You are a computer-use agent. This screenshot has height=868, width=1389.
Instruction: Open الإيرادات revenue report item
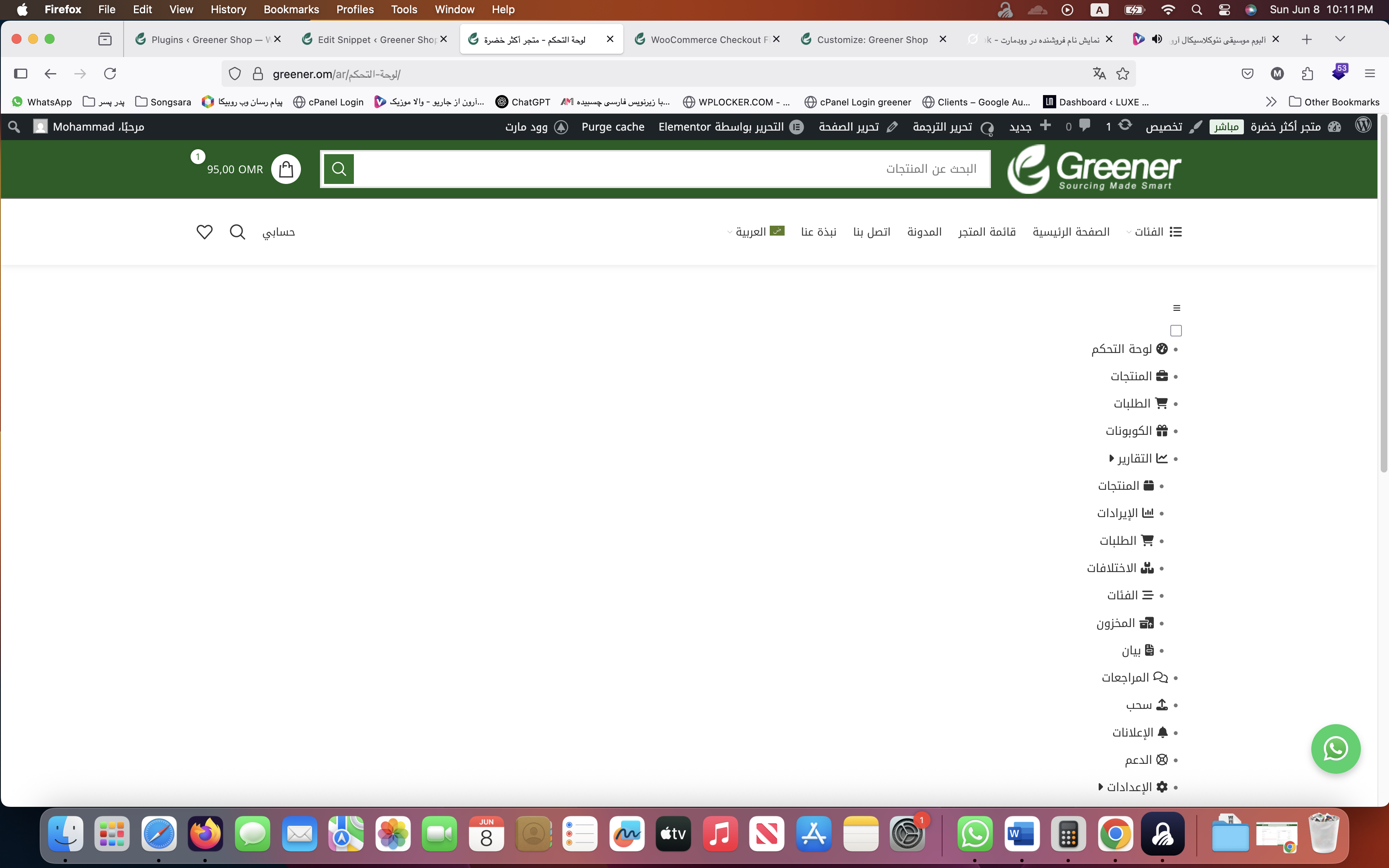(x=1126, y=513)
